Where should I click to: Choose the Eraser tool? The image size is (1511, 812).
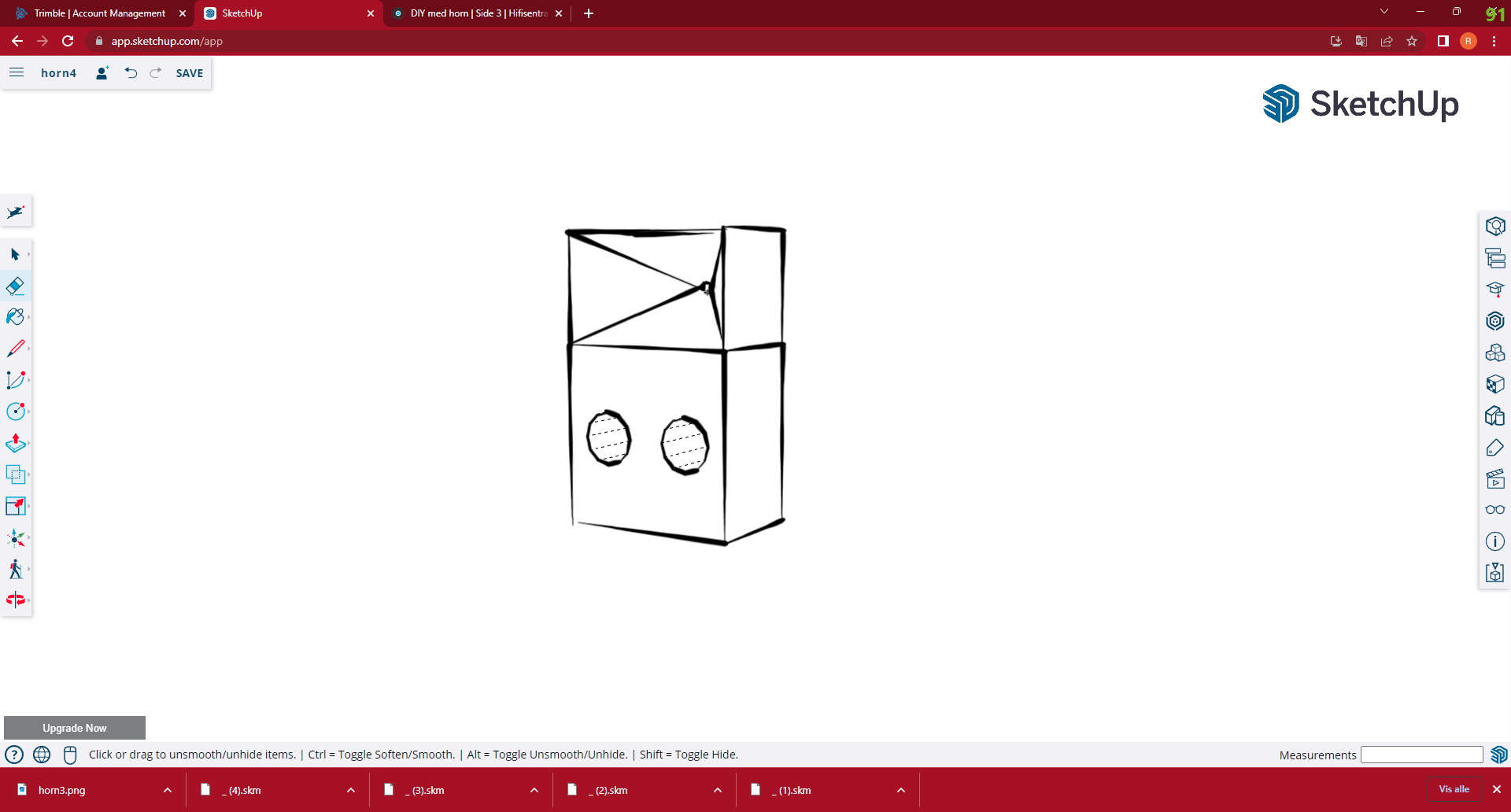tap(15, 286)
